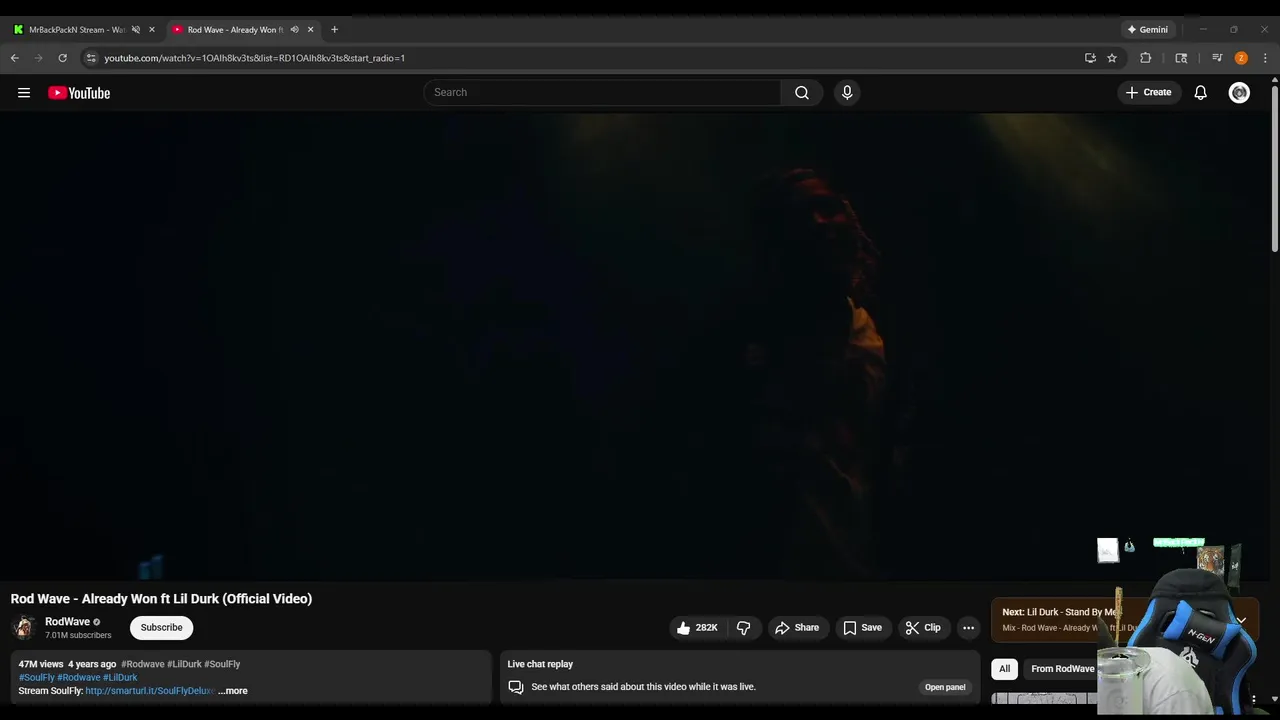Go back with browser back arrow

point(15,58)
